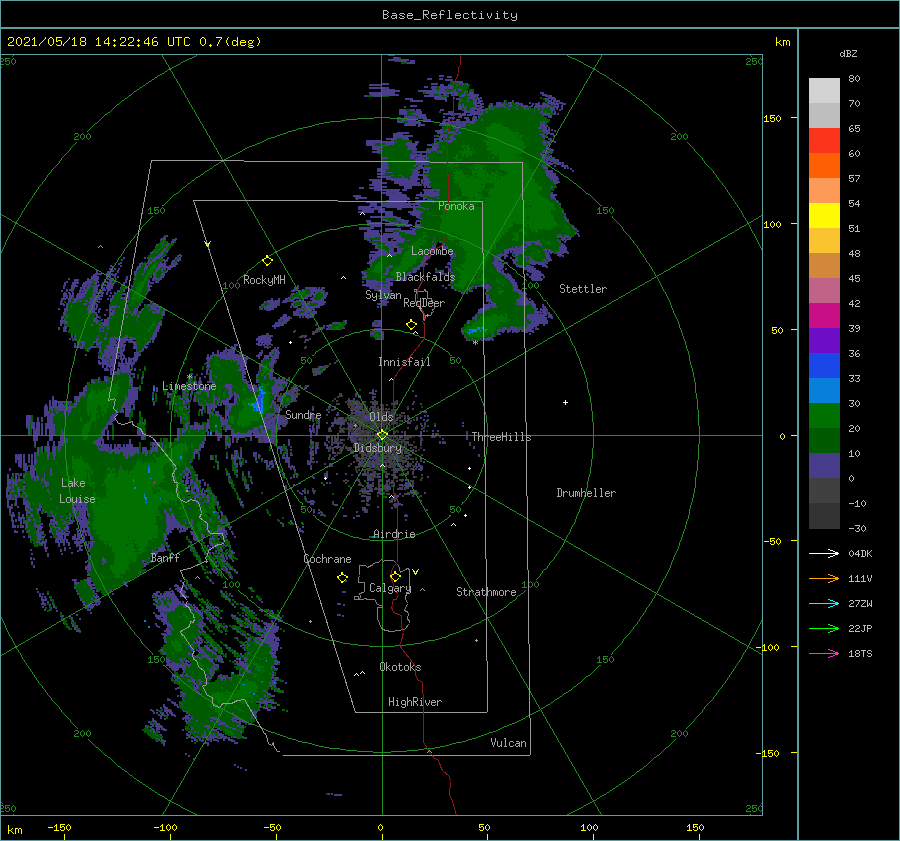The image size is (900, 841).
Task: Click the Airdrie label
Action: (x=394, y=534)
